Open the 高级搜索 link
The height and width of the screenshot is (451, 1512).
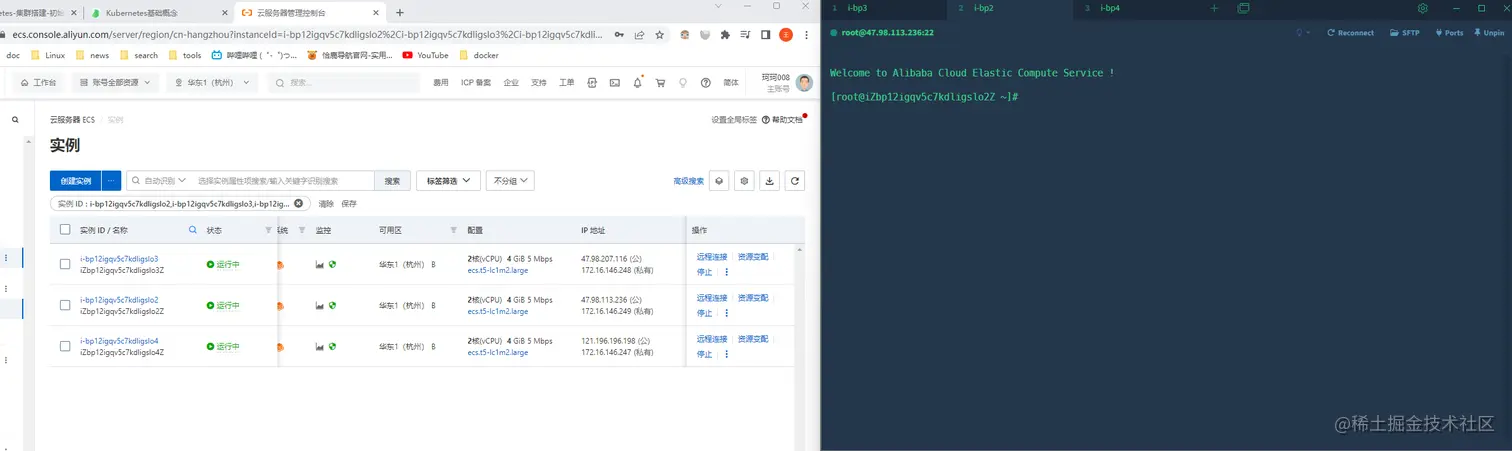click(x=689, y=181)
